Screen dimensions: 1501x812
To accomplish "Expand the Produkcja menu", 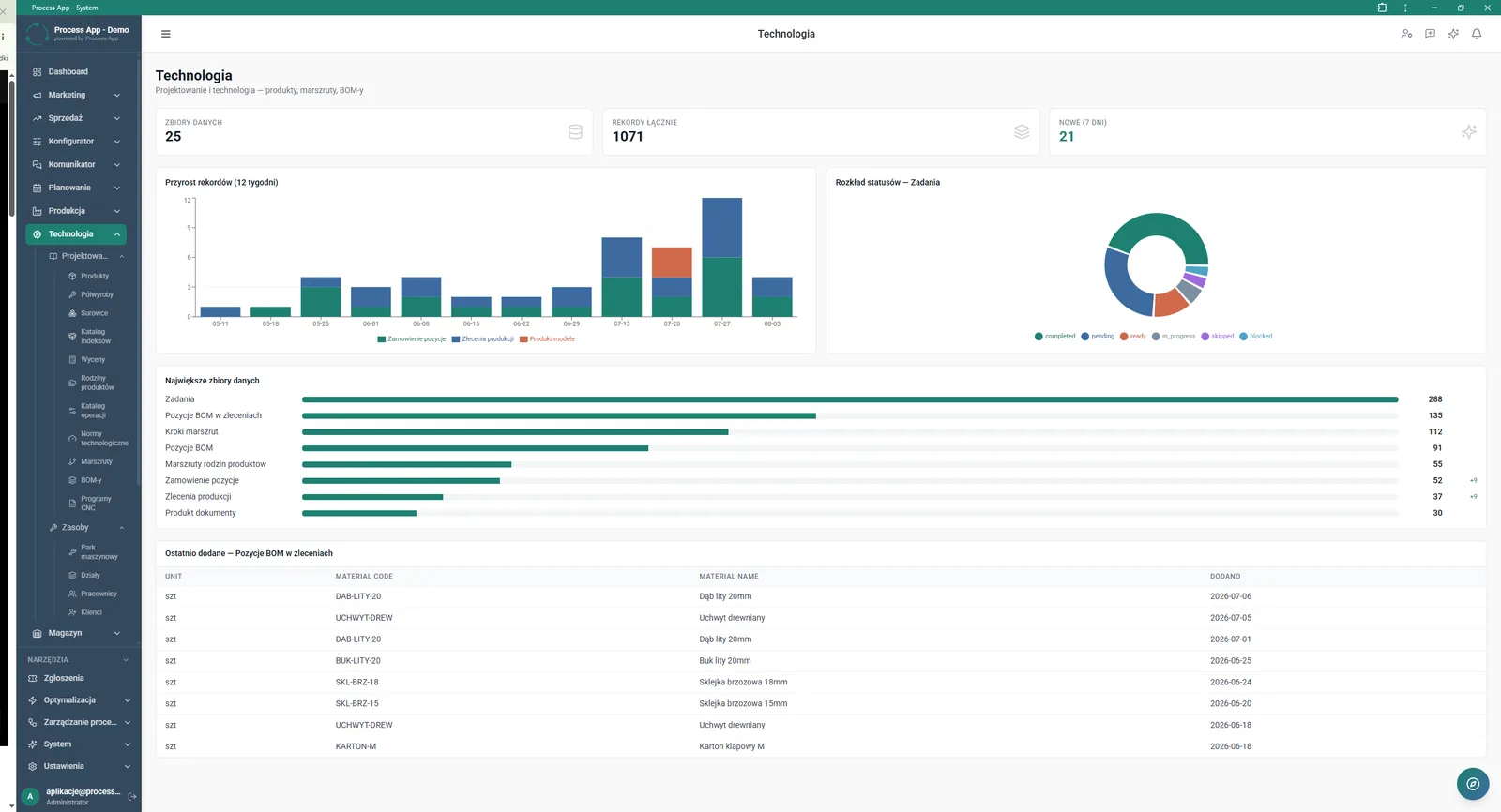I will coord(78,211).
